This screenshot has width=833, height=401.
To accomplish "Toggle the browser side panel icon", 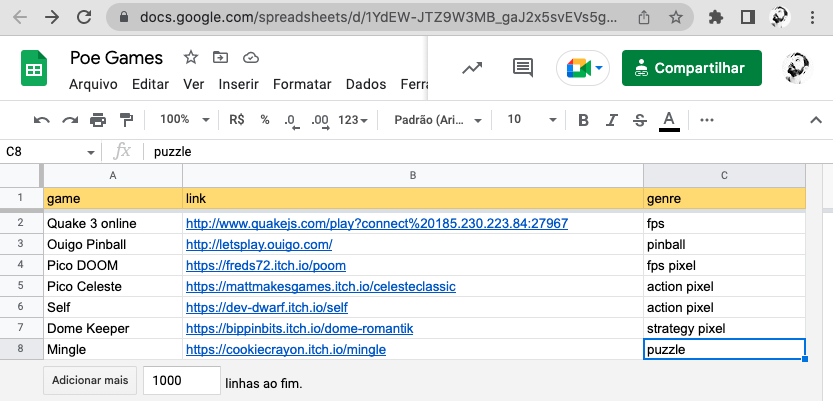I will pyautogui.click(x=748, y=18).
